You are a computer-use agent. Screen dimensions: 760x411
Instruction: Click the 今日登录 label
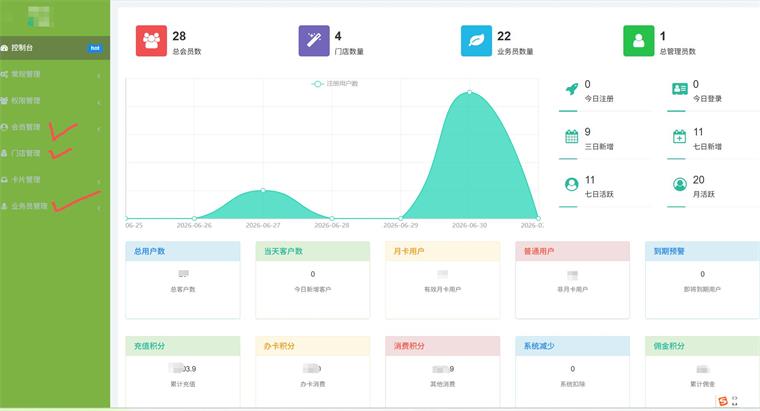point(707,98)
